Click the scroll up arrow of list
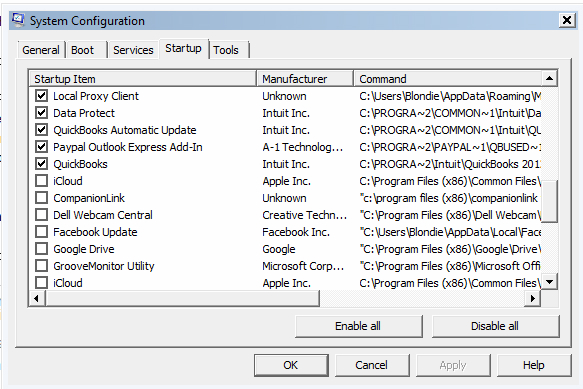This screenshot has height=389, width=583. (x=549, y=78)
